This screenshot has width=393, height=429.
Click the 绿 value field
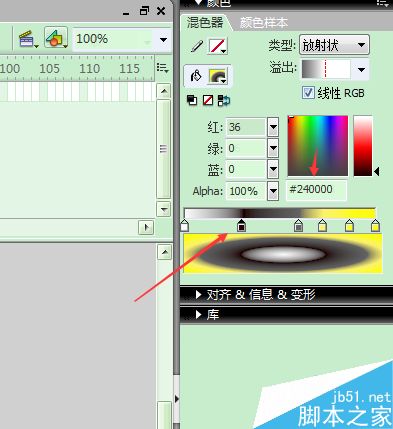[x=246, y=148]
